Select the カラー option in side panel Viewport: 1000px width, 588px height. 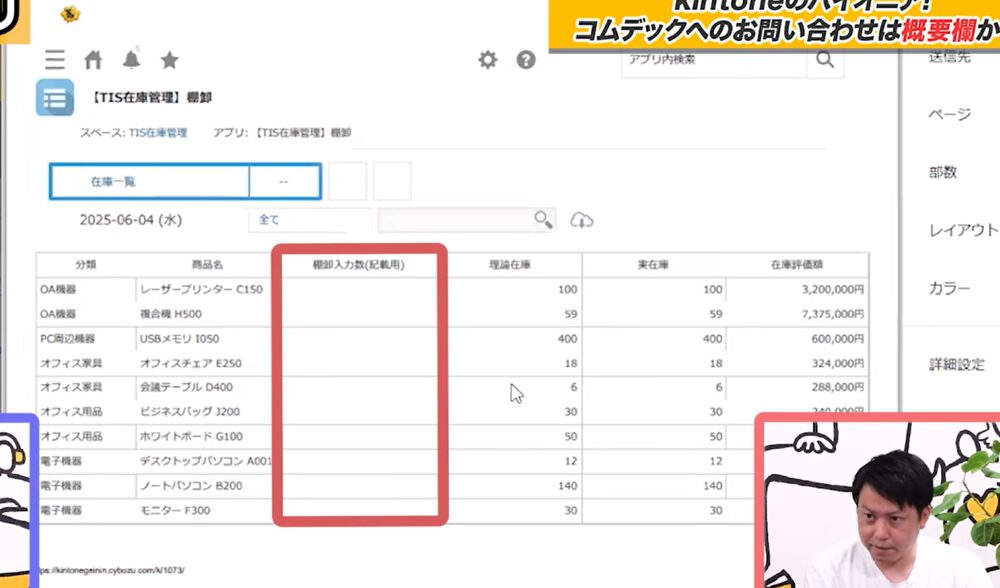948,288
